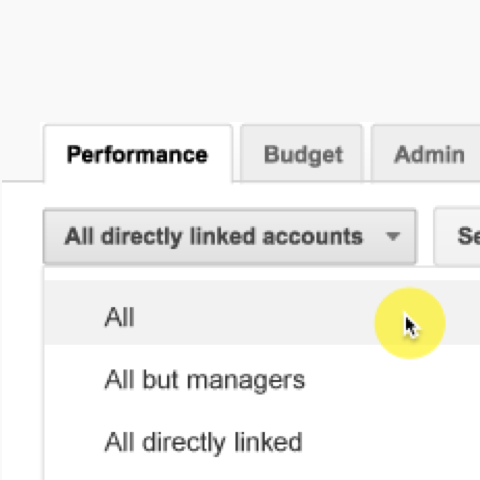Screen dimensions: 480x480
Task: Select All but managers option
Action: (262, 380)
